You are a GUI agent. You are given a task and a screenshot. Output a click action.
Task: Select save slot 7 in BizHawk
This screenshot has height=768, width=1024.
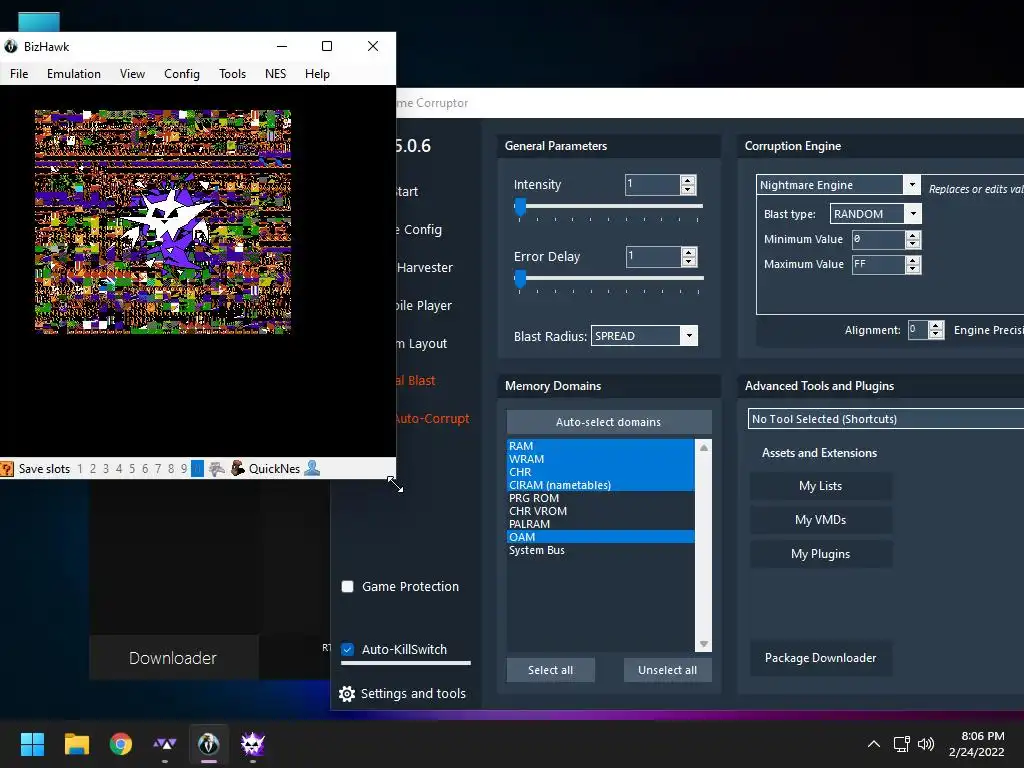158,469
